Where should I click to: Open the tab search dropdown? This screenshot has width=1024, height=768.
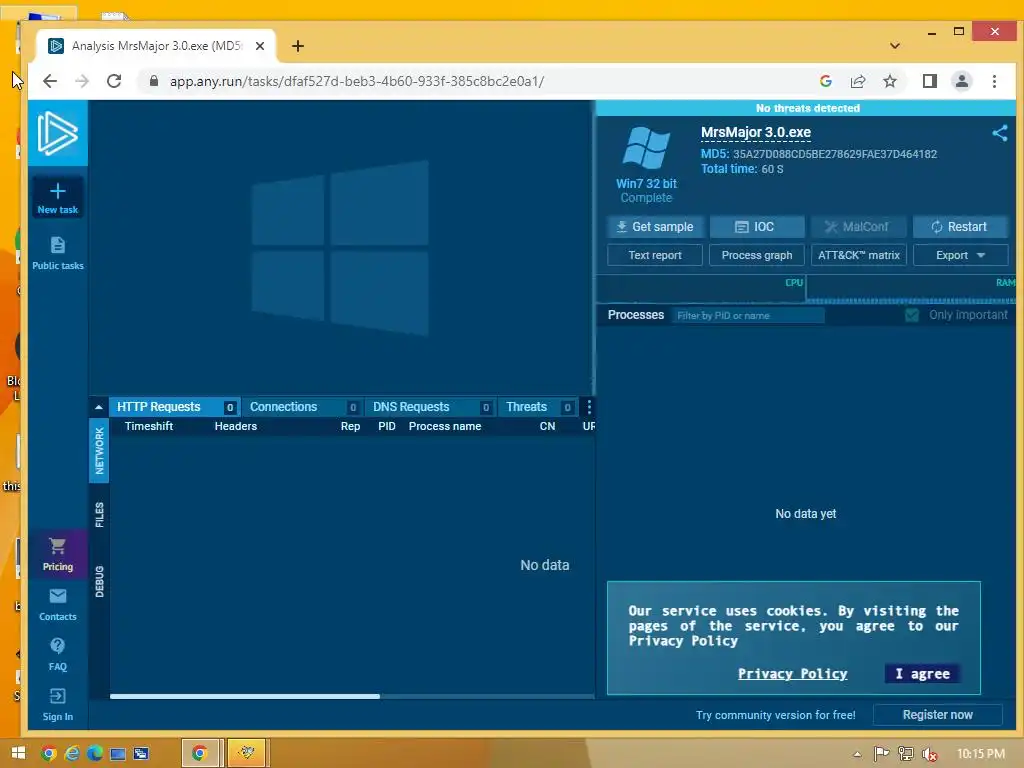895,46
